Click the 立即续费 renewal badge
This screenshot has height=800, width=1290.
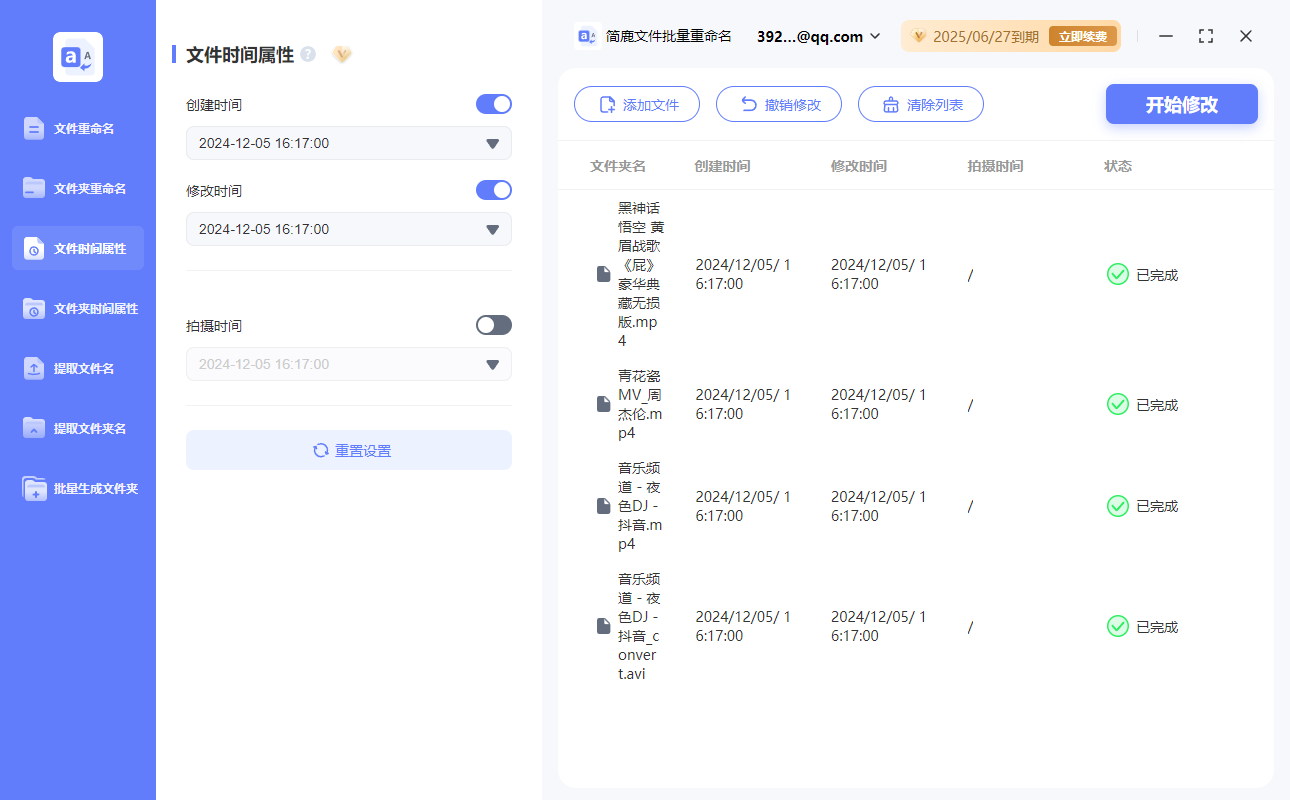[x=1082, y=35]
